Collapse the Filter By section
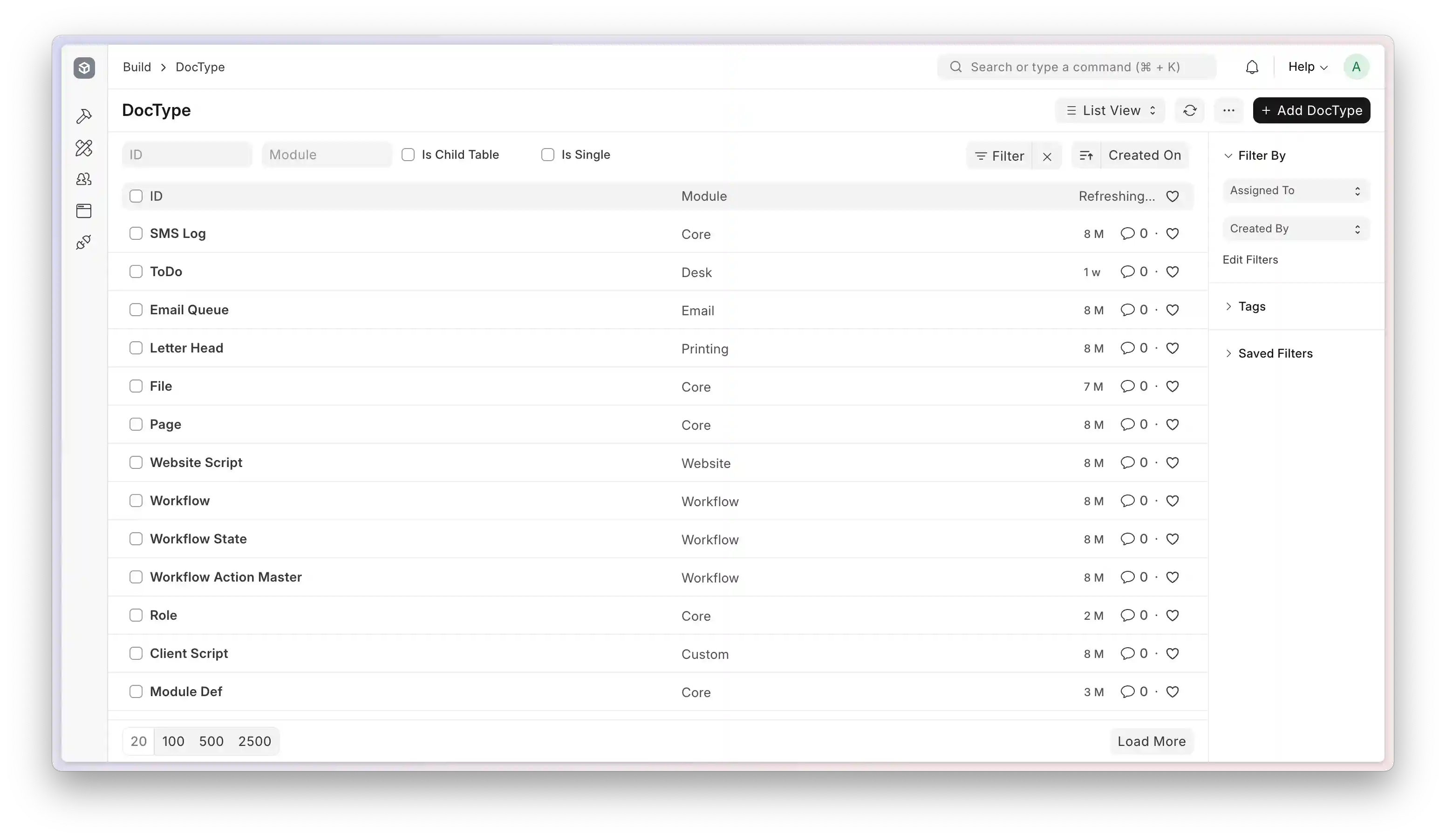Screen dimensions: 1446x840 click(1228, 156)
